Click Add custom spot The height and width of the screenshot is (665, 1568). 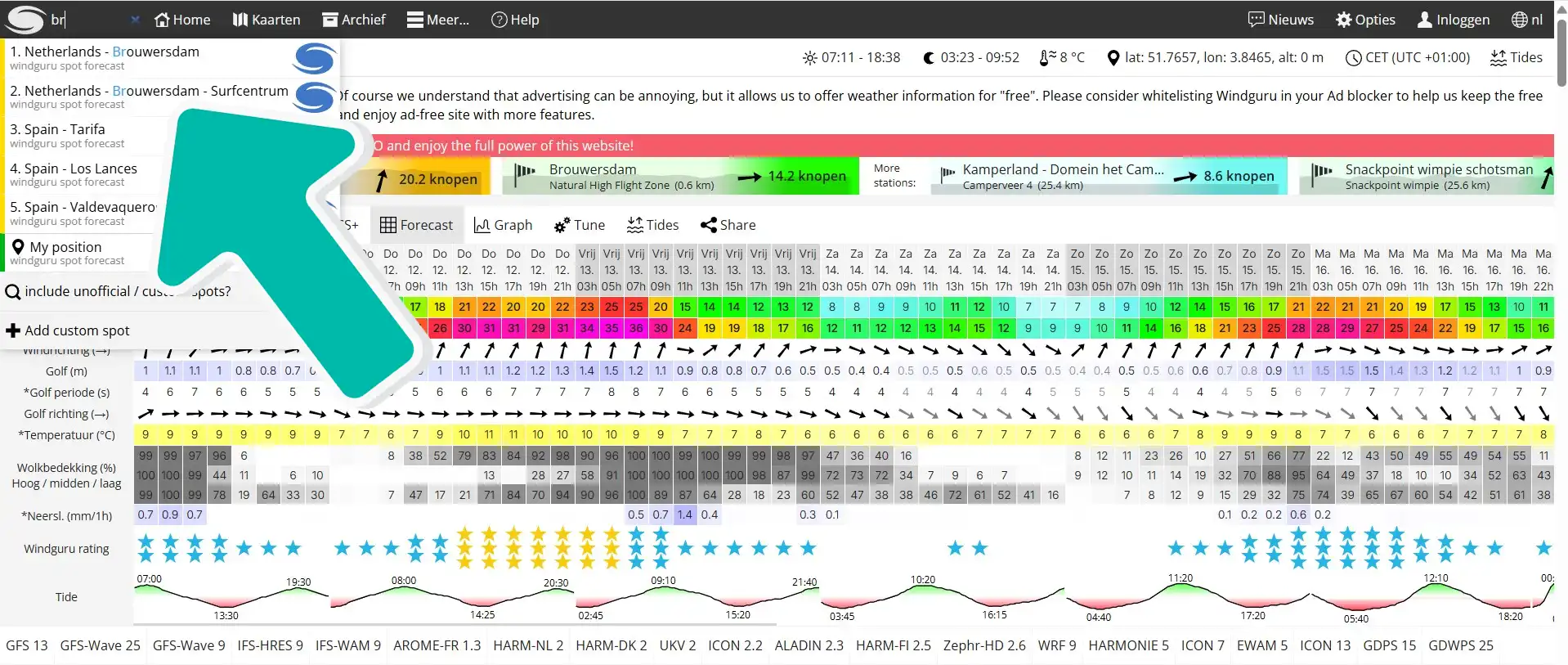click(x=69, y=330)
